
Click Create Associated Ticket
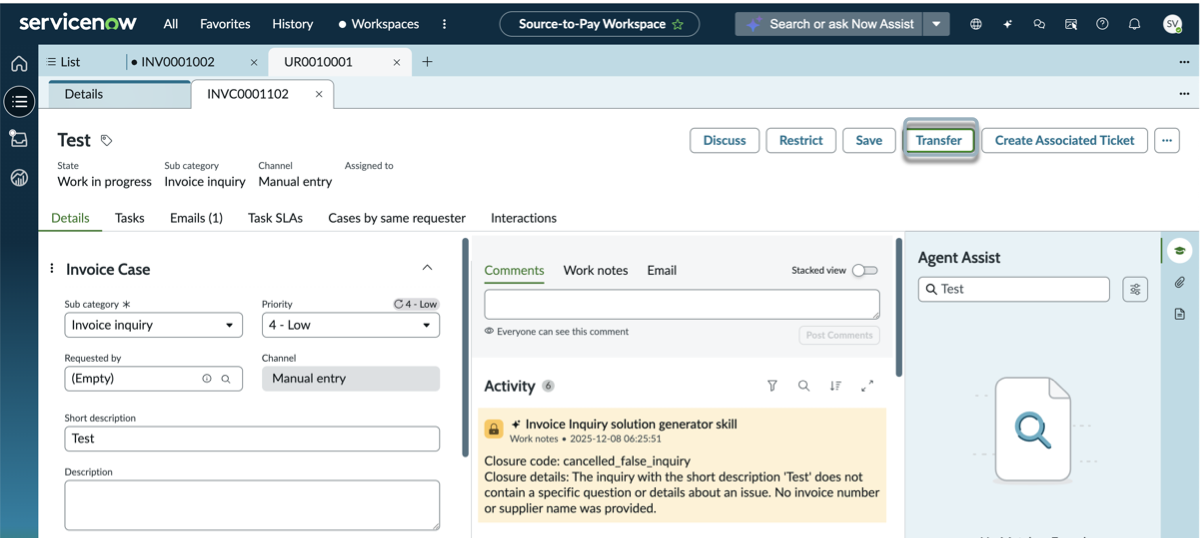[1065, 141]
